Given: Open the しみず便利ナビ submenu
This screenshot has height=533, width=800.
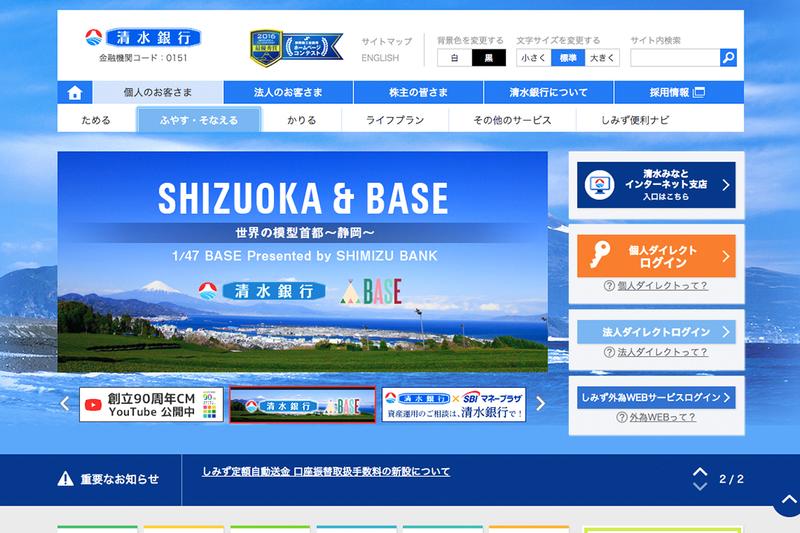Looking at the screenshot, I should pyautogui.click(x=635, y=120).
